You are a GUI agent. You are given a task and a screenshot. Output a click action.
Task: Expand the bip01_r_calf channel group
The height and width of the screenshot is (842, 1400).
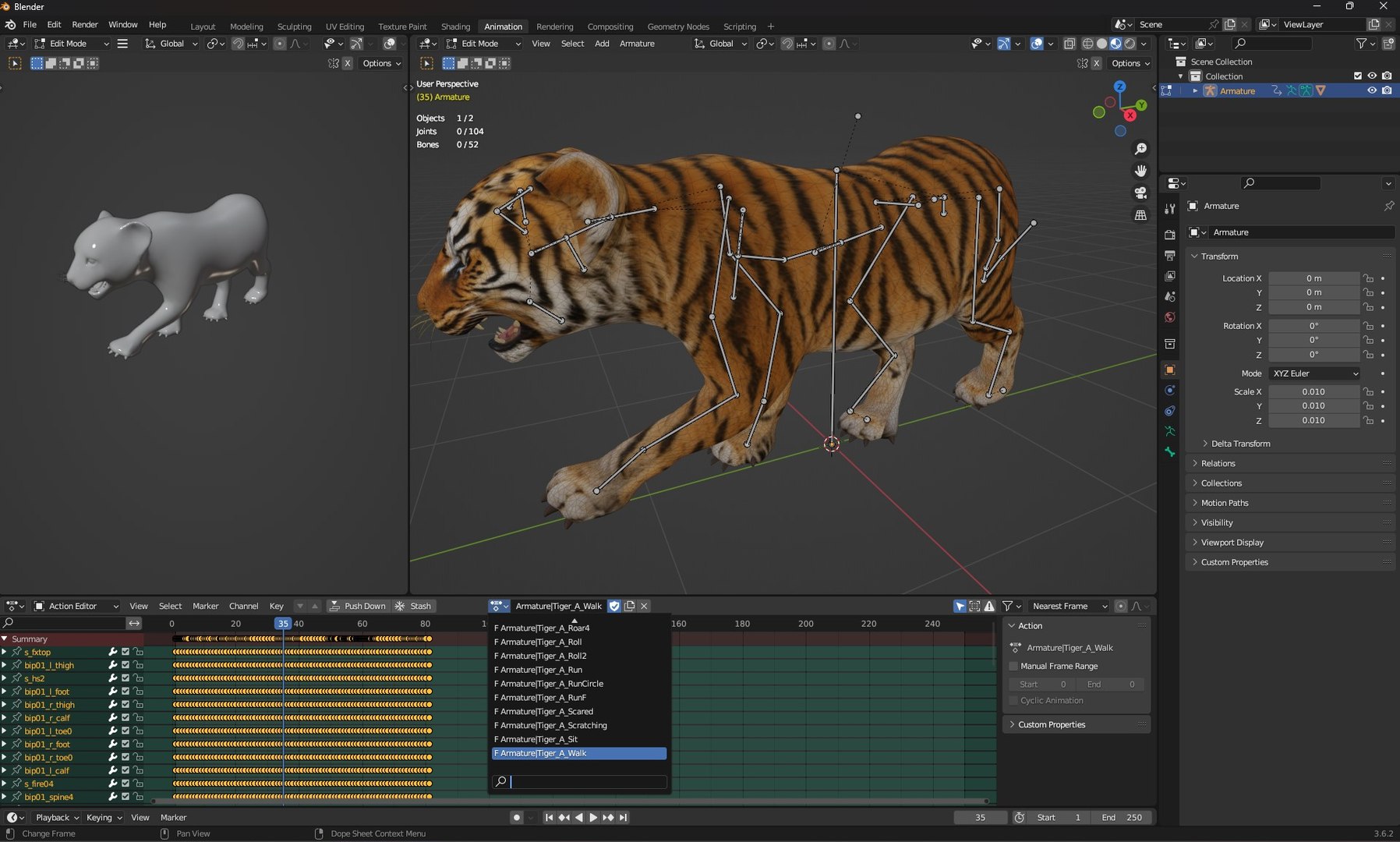point(4,717)
